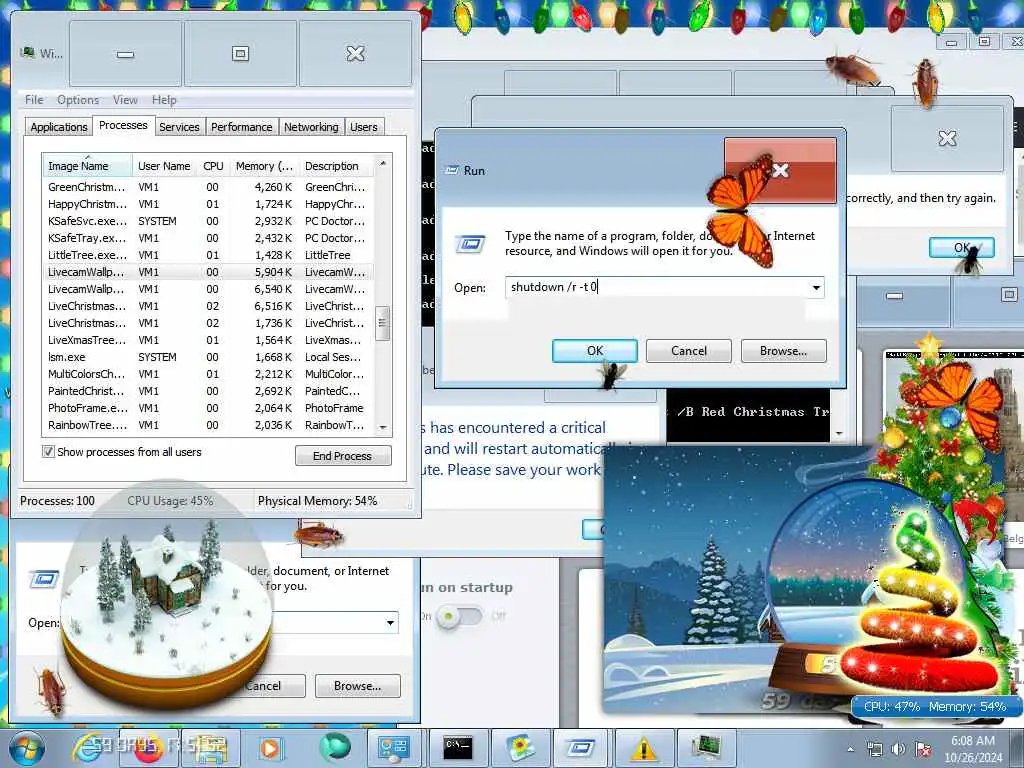Screen dimensions: 1024x768
Task: Click the End Process button
Action: 343,456
